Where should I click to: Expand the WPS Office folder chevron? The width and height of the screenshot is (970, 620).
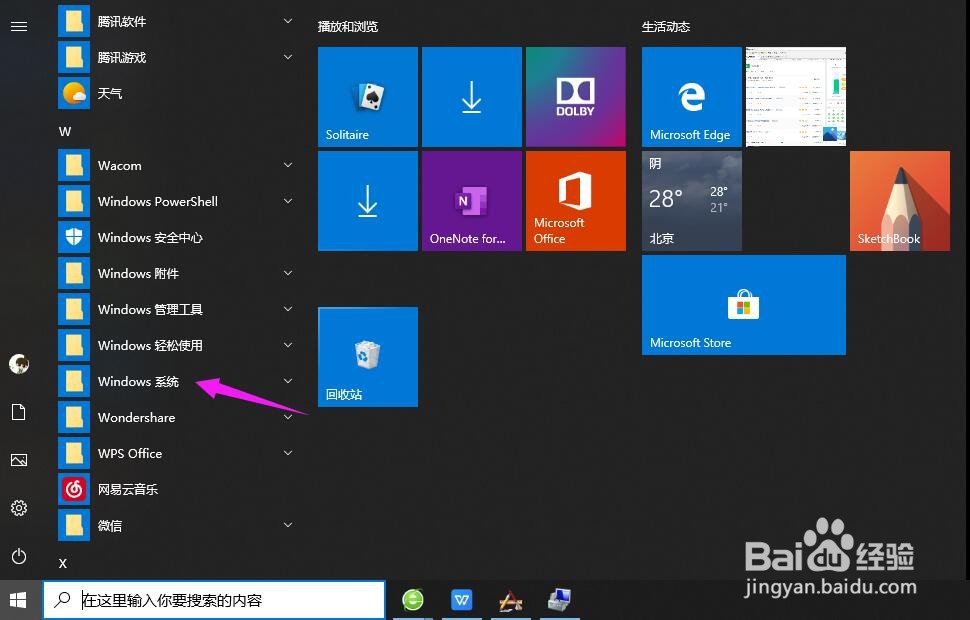click(x=288, y=453)
